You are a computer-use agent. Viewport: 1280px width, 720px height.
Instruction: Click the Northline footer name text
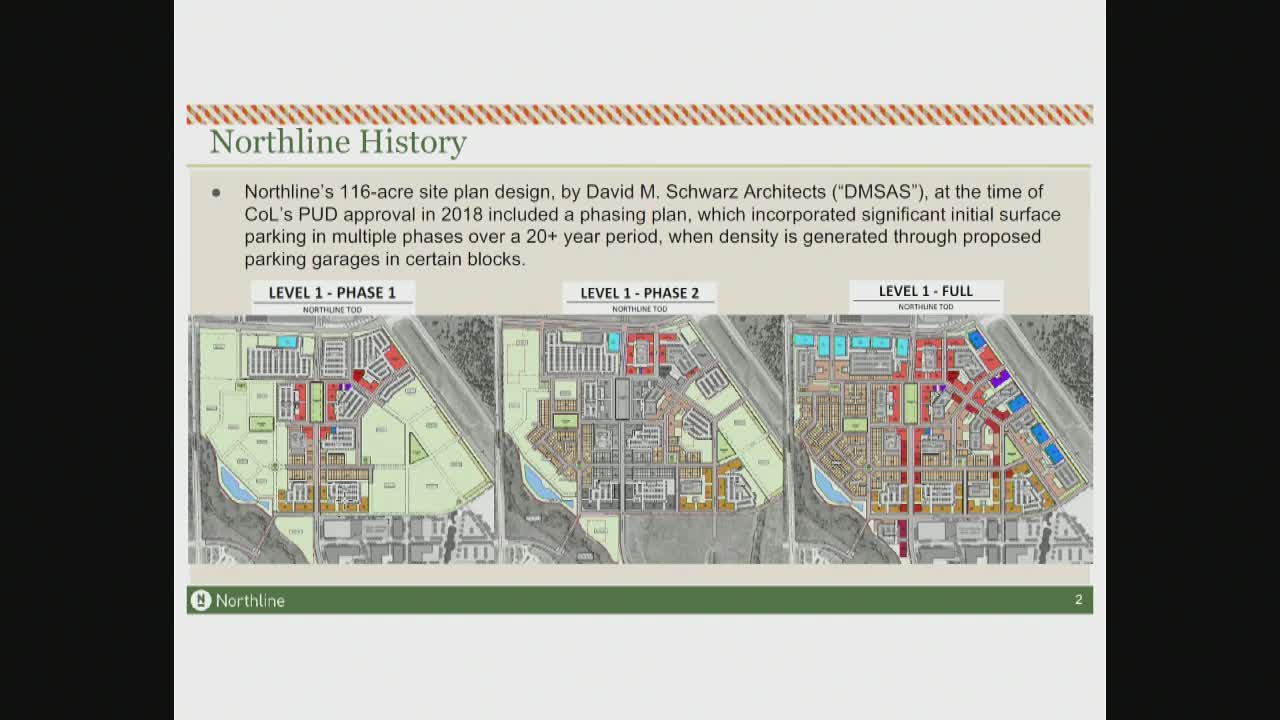click(x=250, y=600)
